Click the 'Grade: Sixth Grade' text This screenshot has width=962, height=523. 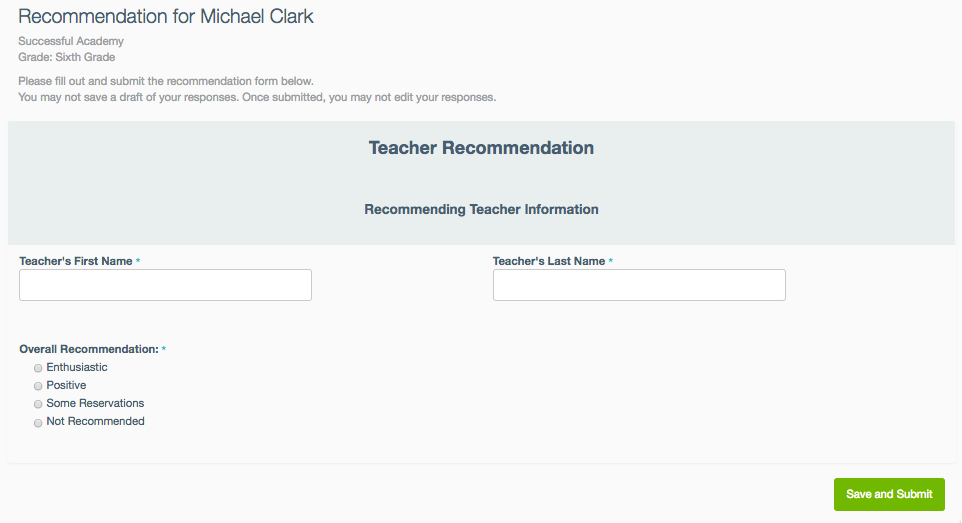pyautogui.click(x=66, y=57)
